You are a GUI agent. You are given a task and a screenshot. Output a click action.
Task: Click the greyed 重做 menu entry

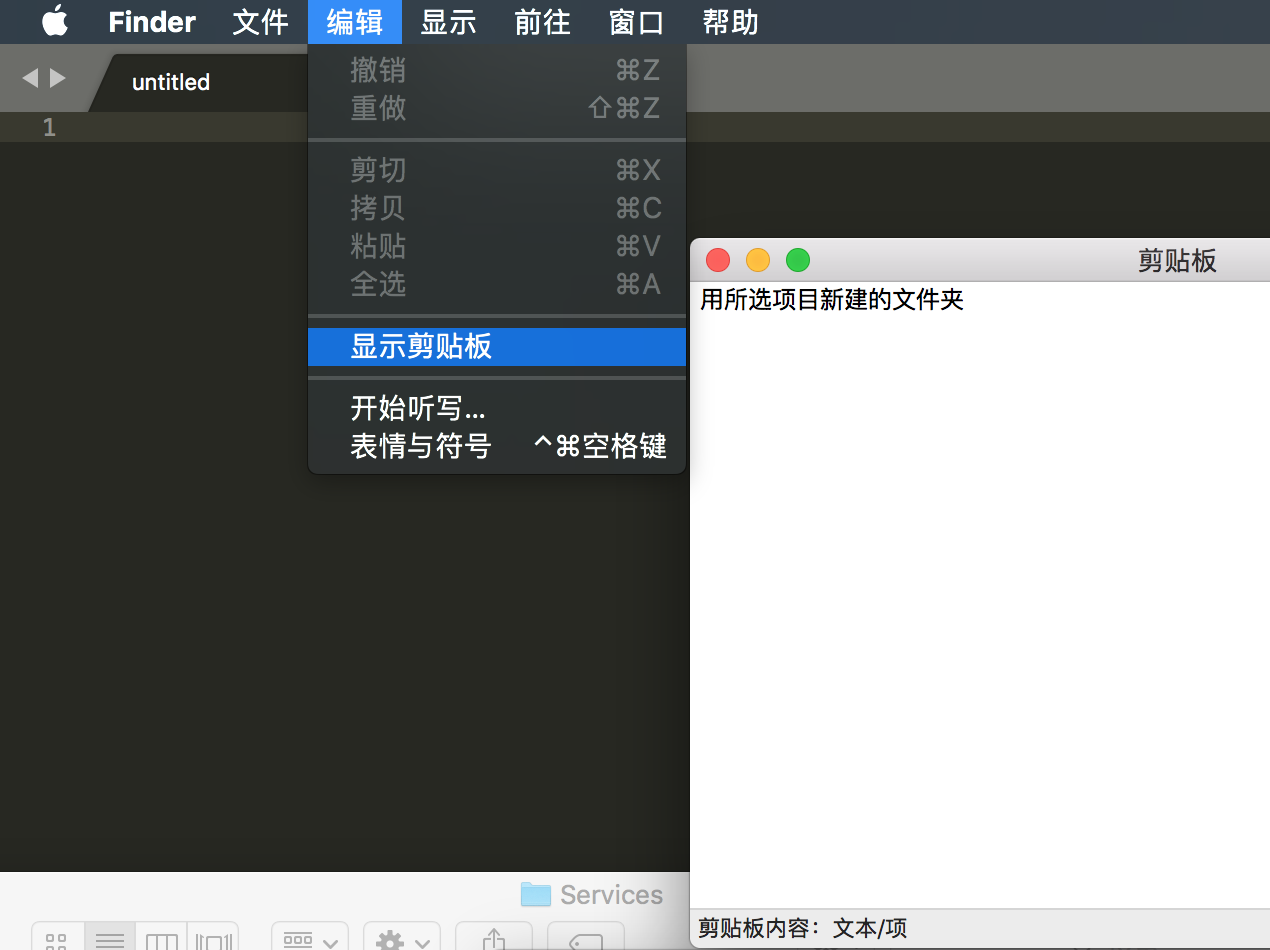(x=497, y=108)
